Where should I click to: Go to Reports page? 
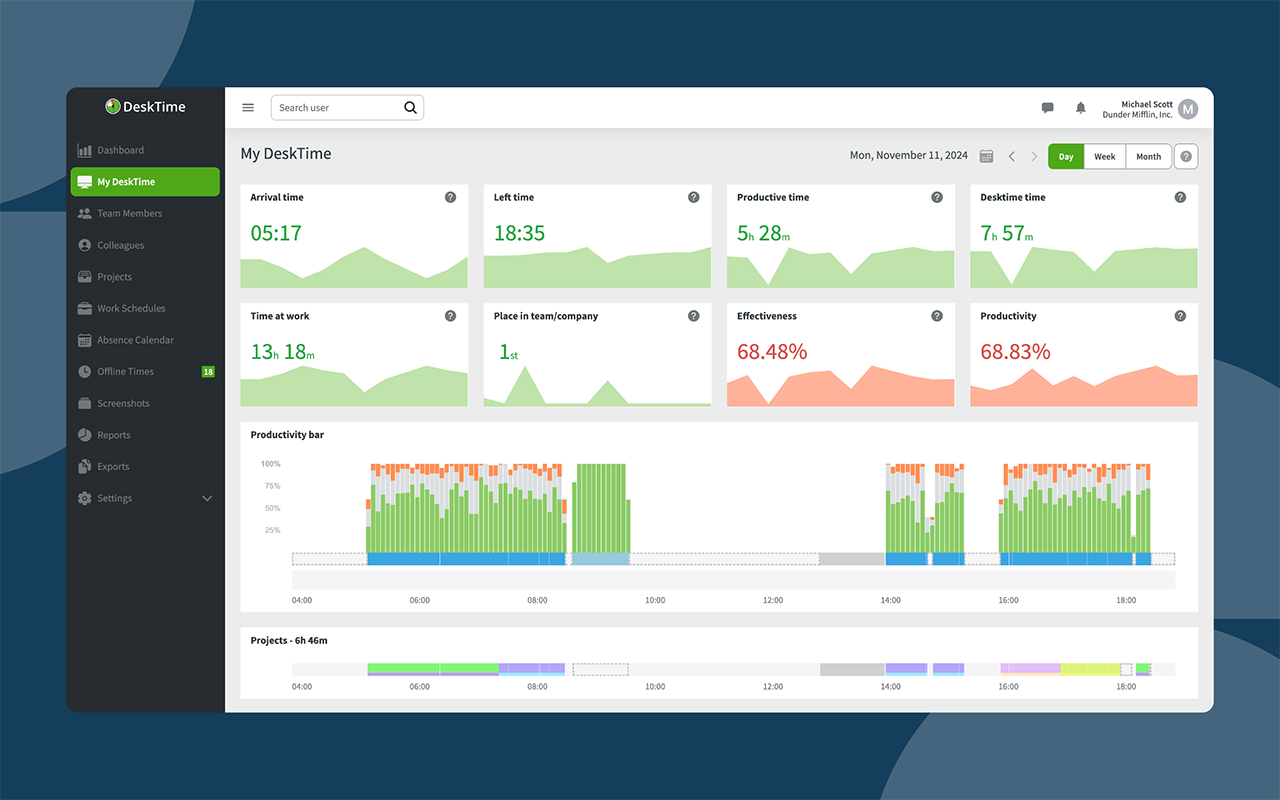114,435
